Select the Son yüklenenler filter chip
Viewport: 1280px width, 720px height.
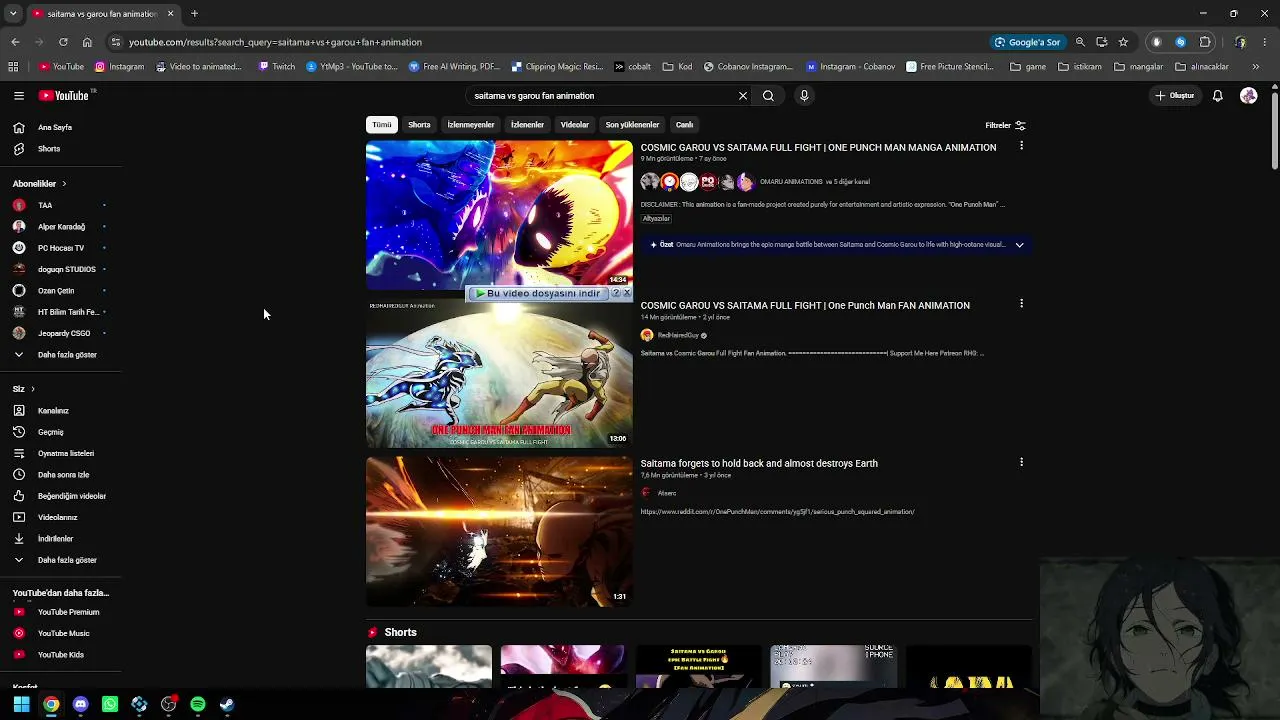point(632,125)
